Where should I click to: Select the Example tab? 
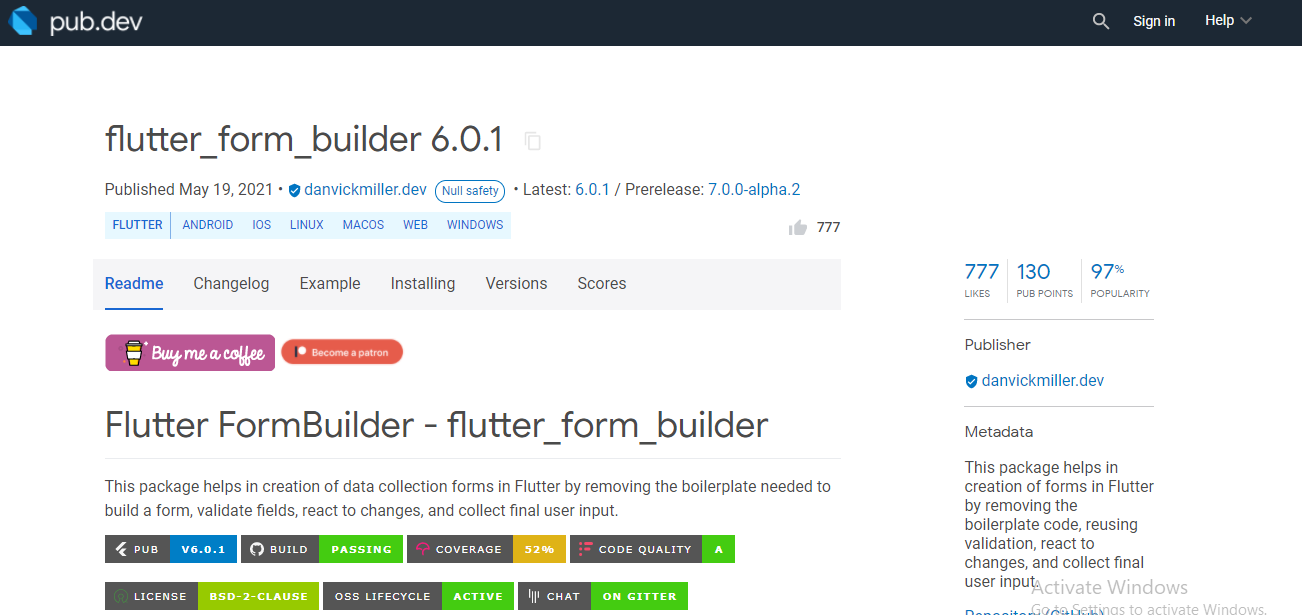(330, 284)
